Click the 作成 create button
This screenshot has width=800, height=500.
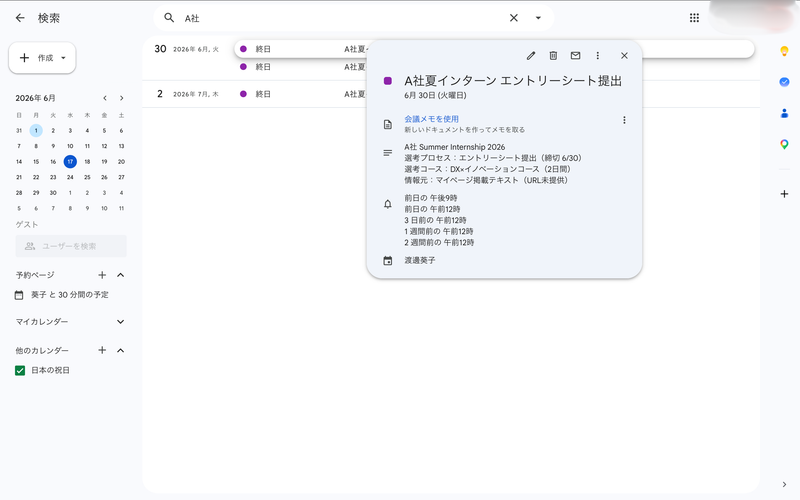(x=42, y=58)
